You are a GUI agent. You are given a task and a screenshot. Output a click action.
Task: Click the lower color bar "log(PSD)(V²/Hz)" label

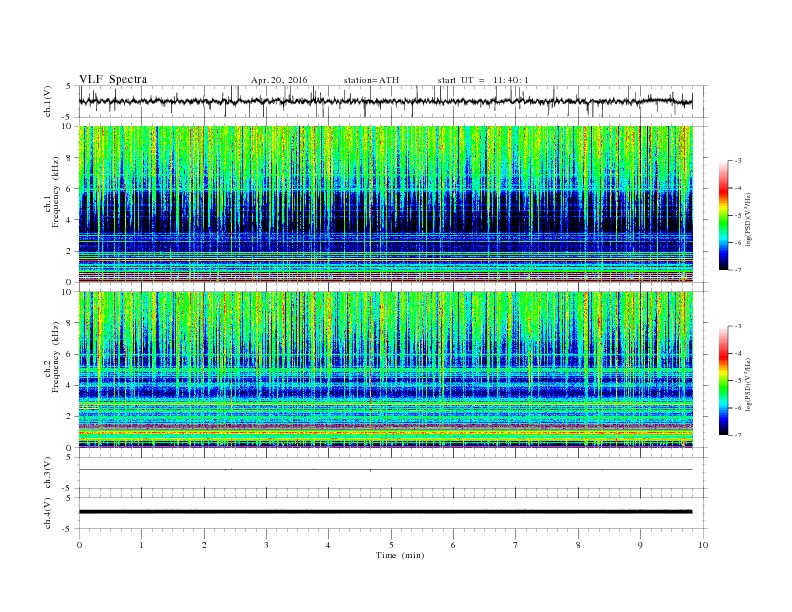click(x=750, y=385)
